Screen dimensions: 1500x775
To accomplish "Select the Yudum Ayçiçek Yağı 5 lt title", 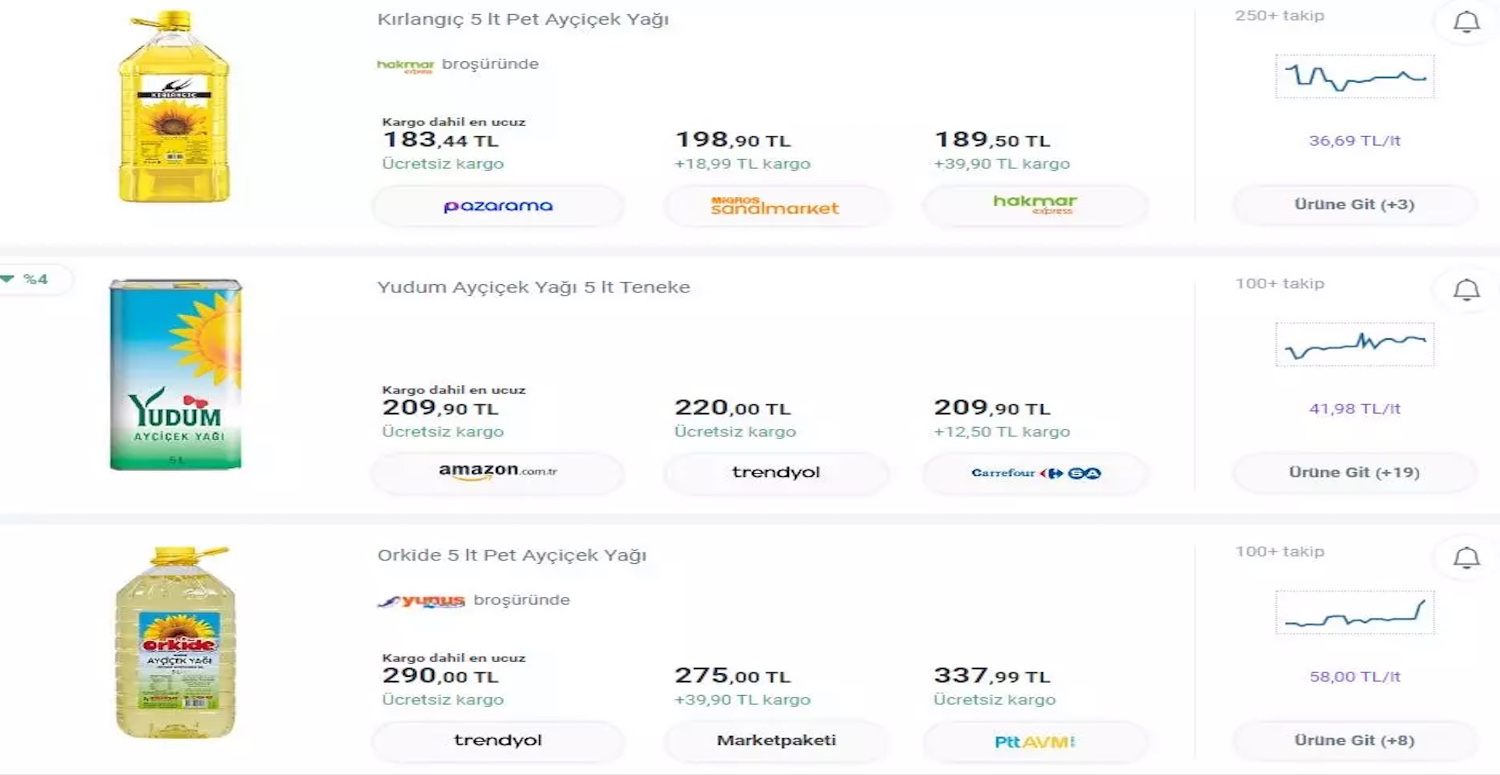I will (532, 287).
